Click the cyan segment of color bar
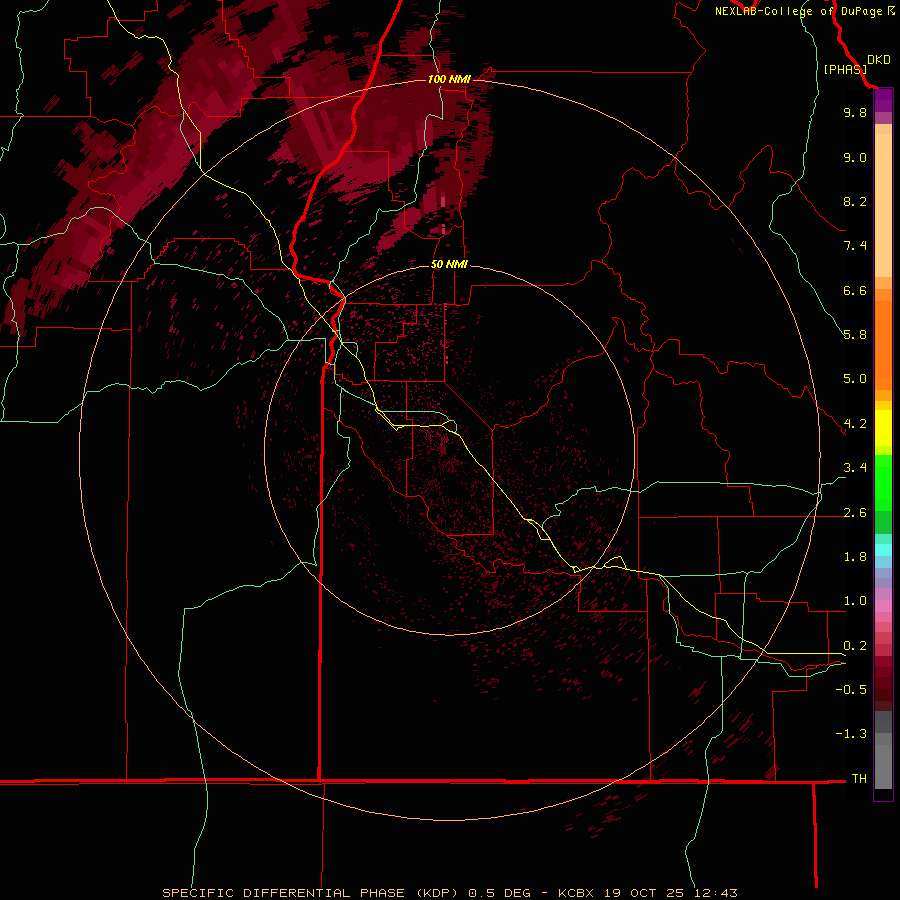 883,550
